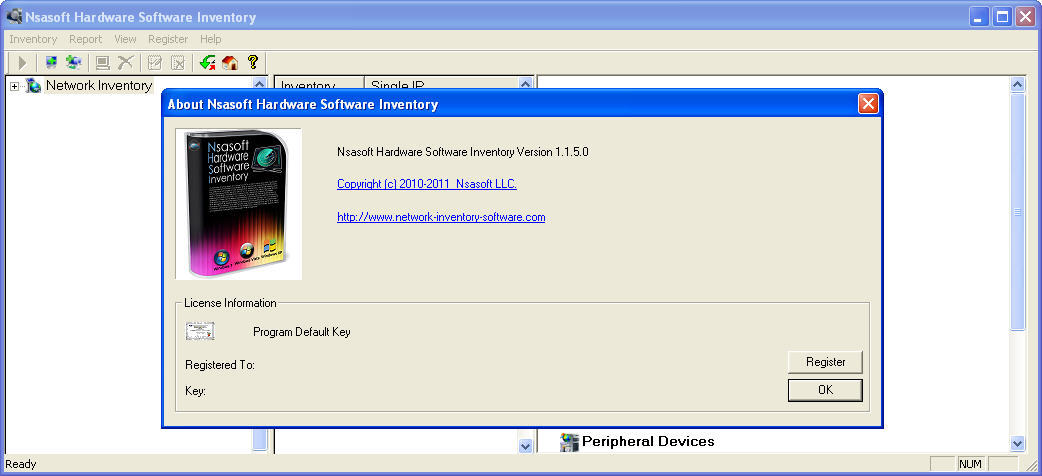
Task: Click right panel scroll up arrow
Action: pos(1017,84)
